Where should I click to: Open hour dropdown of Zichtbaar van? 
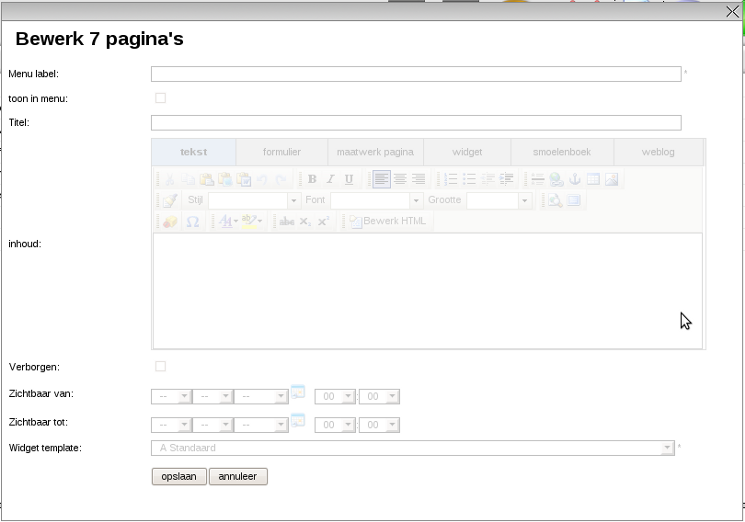(335, 396)
